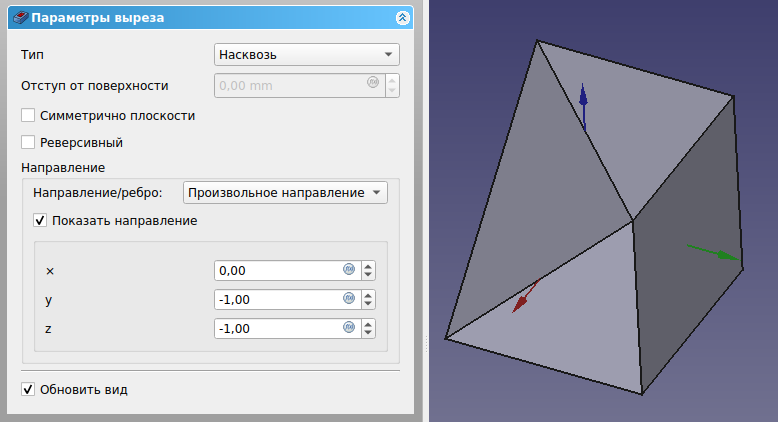Enable the Реверсивный checkbox

[28, 142]
